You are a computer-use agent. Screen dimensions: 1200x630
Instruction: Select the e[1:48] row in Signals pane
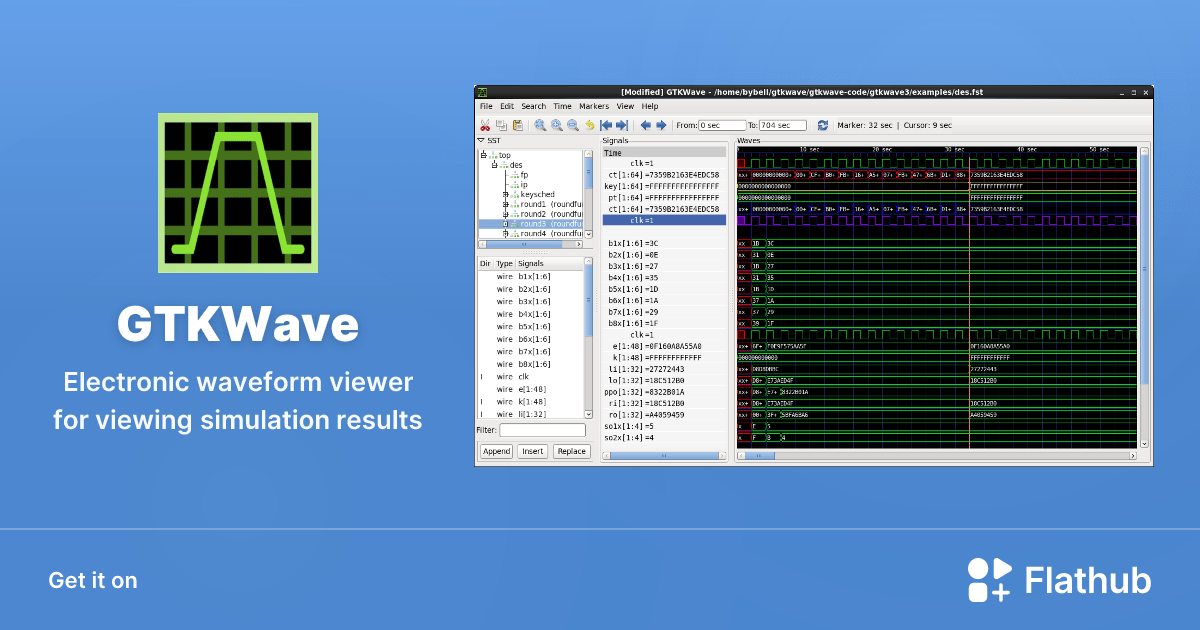pyautogui.click(x=664, y=346)
